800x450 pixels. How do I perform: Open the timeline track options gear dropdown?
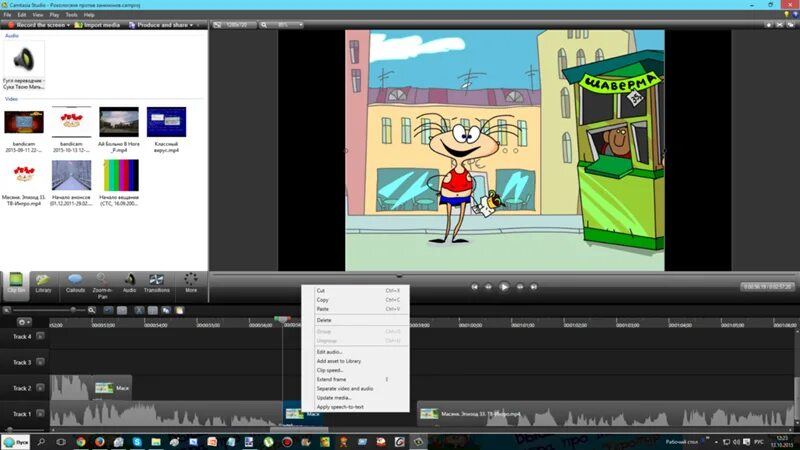click(24, 322)
